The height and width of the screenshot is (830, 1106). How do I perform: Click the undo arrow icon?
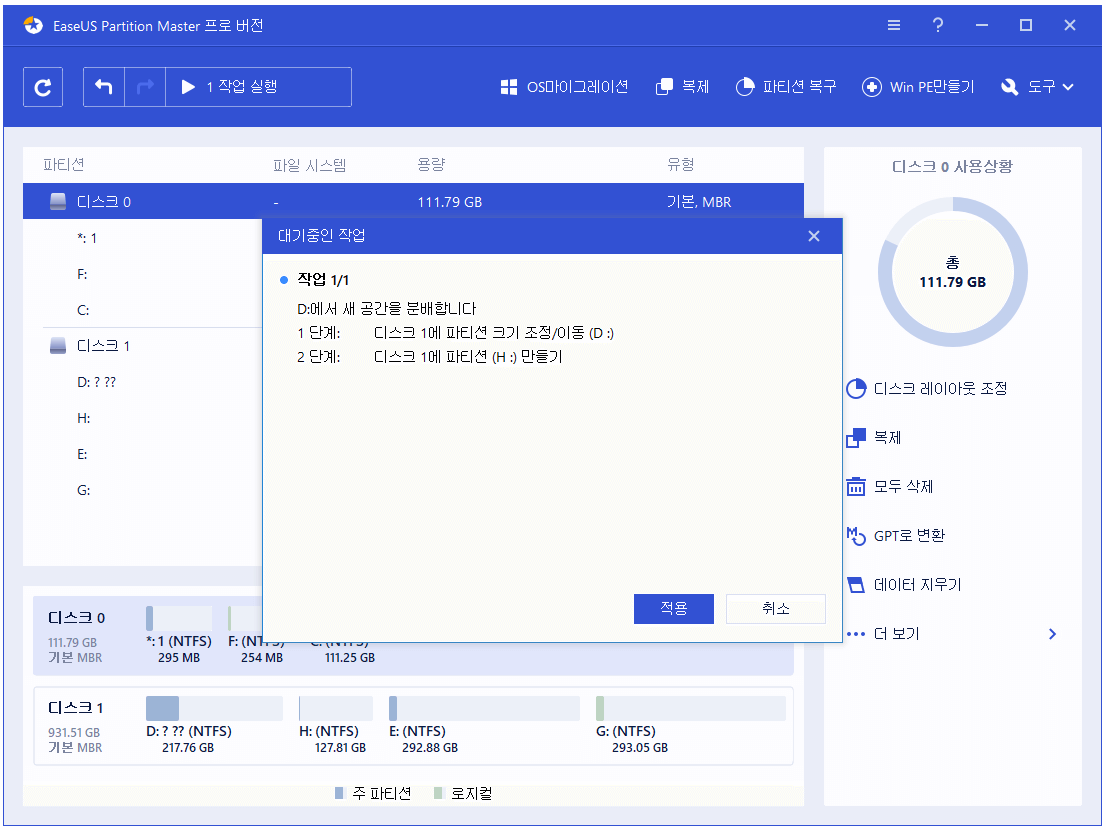point(104,87)
